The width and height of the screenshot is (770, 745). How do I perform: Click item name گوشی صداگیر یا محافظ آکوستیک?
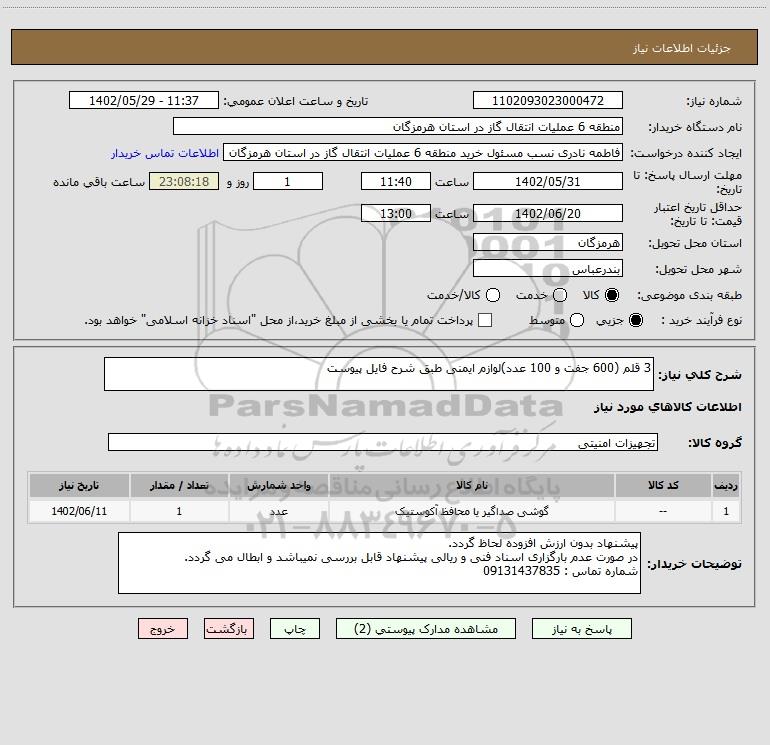coord(471,511)
